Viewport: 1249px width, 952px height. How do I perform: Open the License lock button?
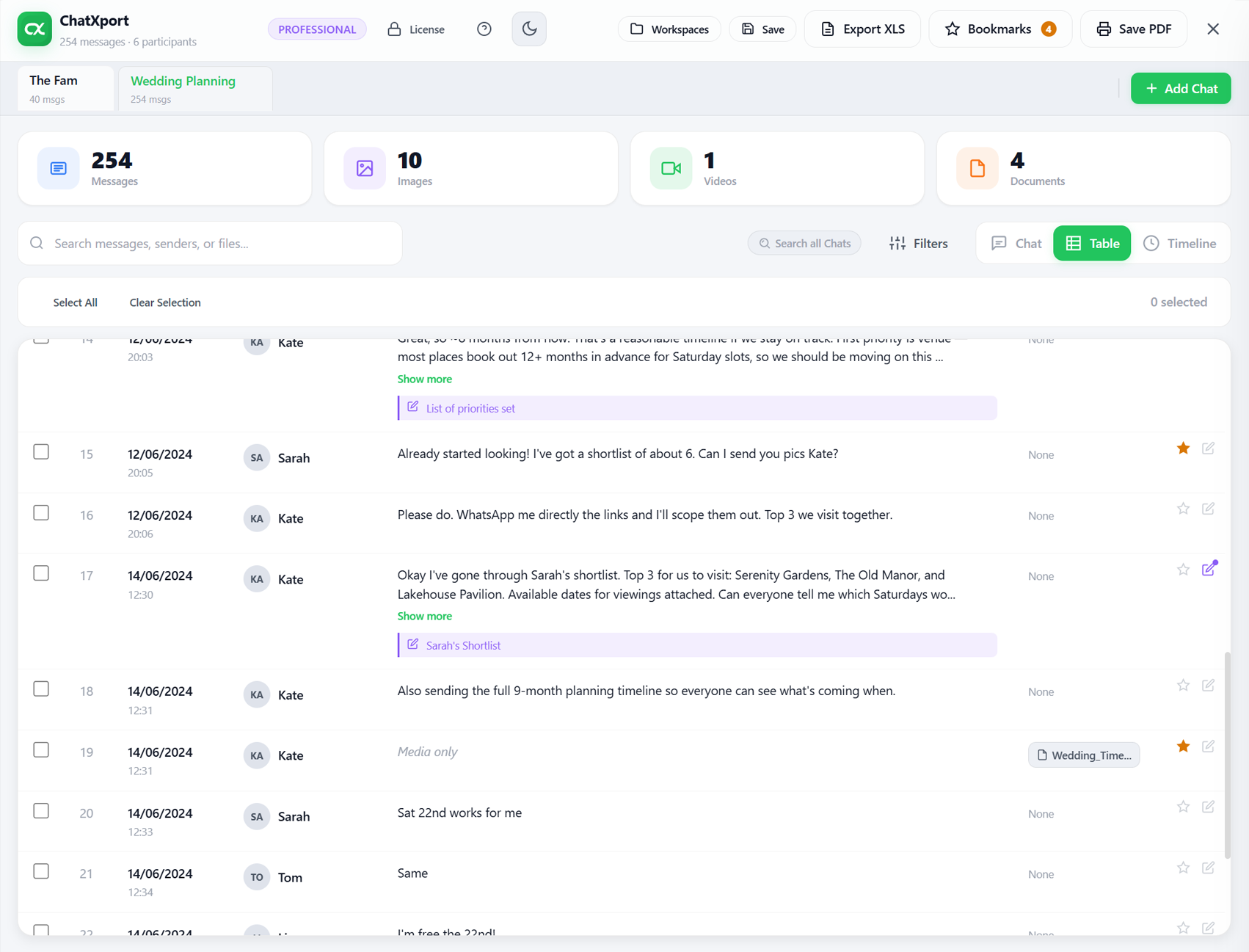(x=416, y=29)
